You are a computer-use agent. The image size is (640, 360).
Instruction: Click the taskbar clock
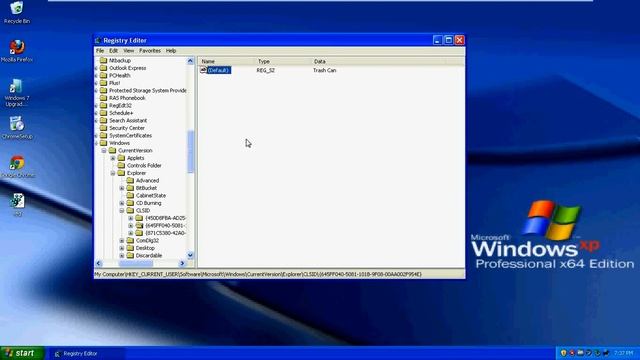pos(623,353)
